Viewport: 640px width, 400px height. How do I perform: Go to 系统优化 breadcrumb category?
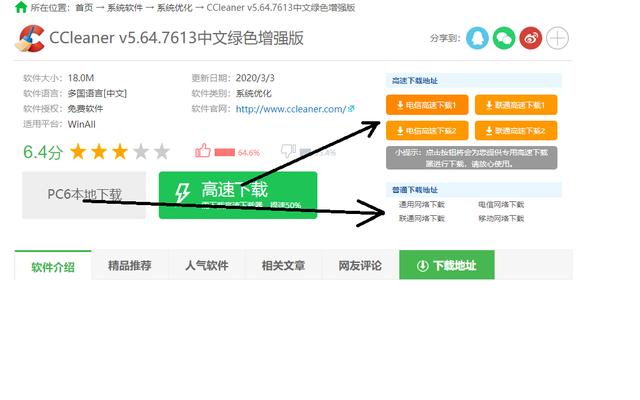(x=175, y=7)
